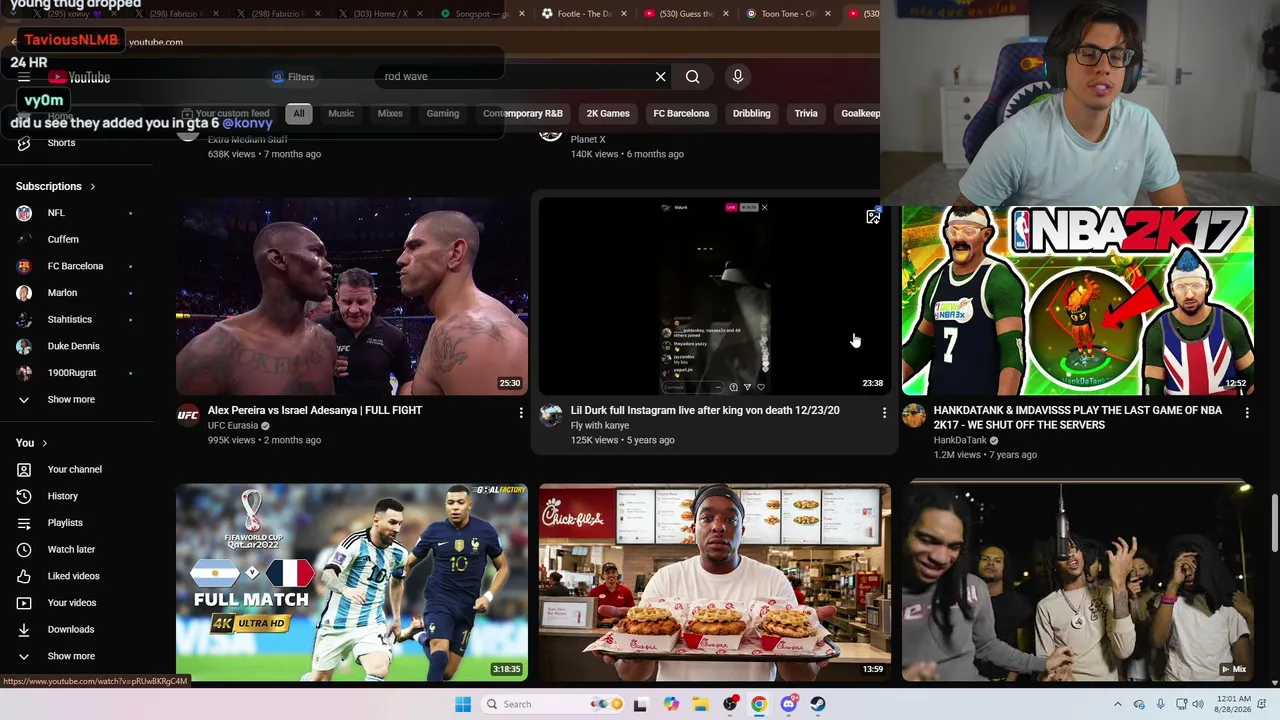The height and width of the screenshot is (720, 1280).
Task: Visit the Planet X channel link
Action: [588, 140]
